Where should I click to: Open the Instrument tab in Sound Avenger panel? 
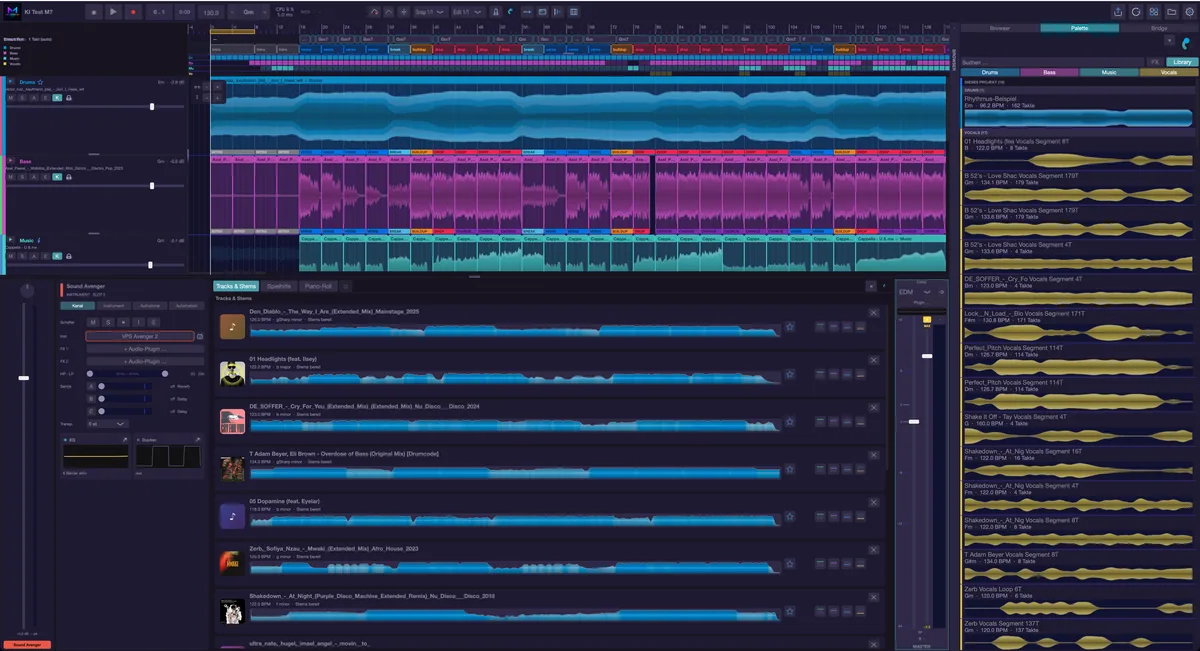[114, 306]
